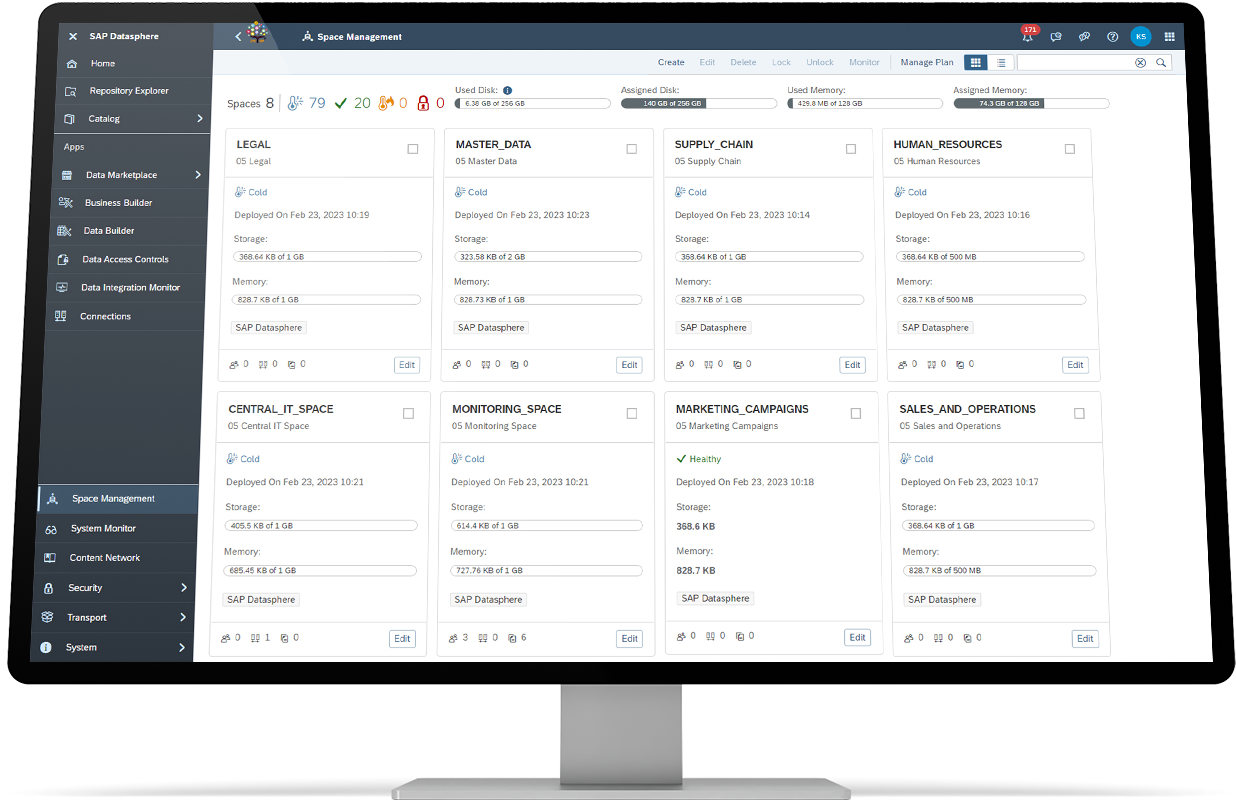Viewport: 1236px width, 800px height.
Task: Open the Data Builder icon
Action: pos(65,231)
